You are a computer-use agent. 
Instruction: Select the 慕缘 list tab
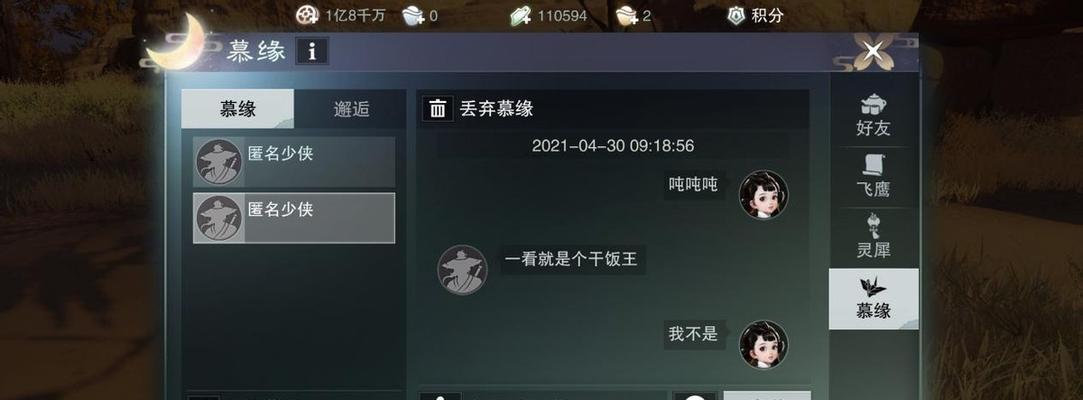(238, 108)
